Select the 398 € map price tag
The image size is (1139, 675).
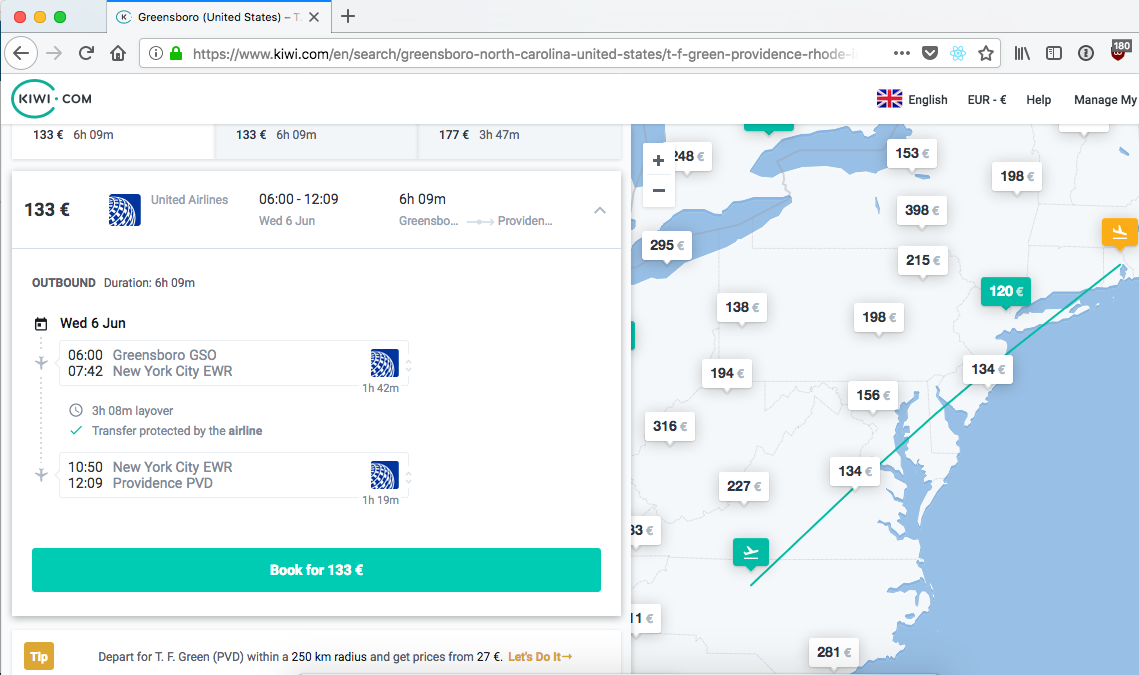tap(922, 210)
